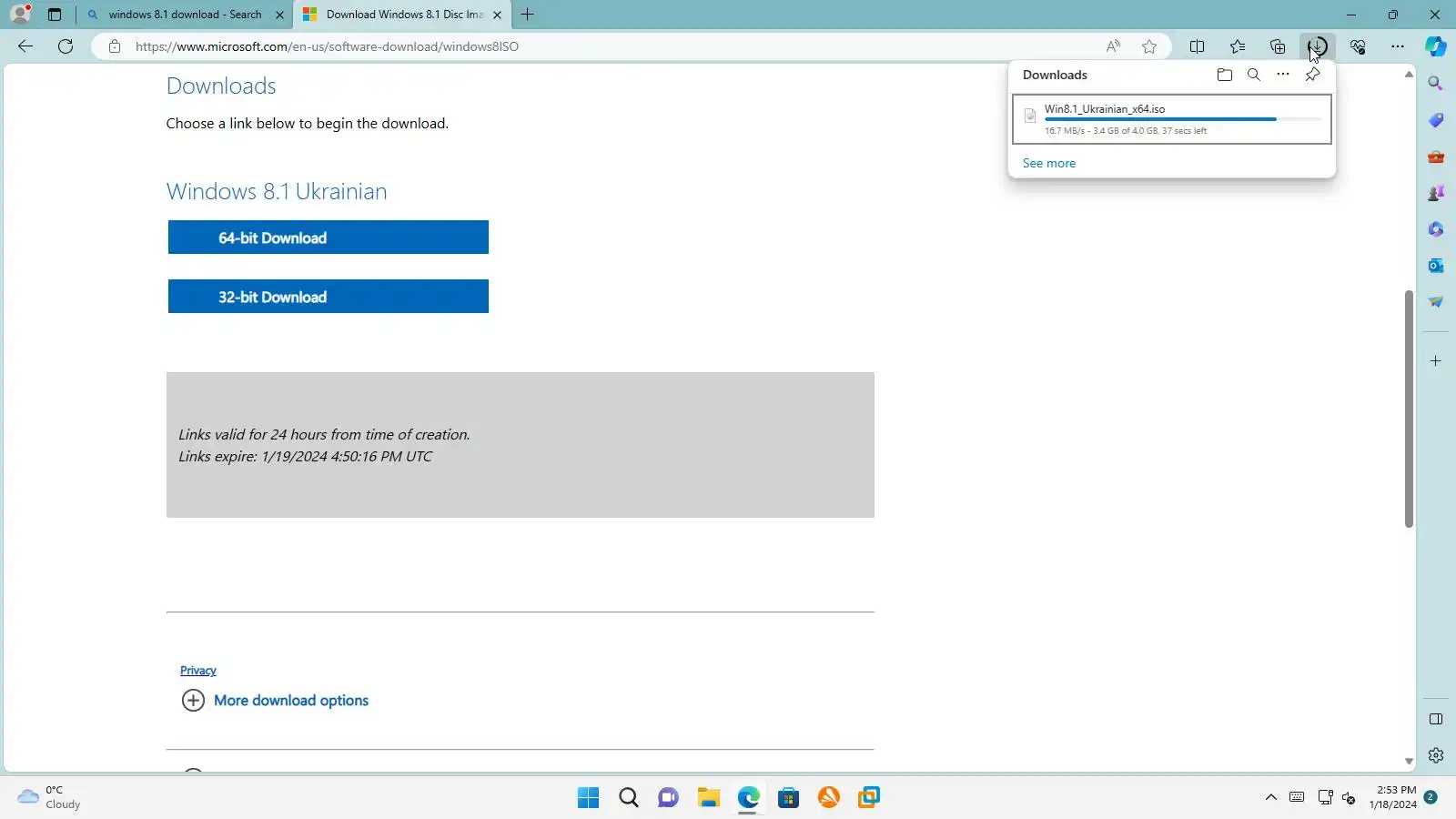Open Browser essentials heart icon
Image resolution: width=1456 pixels, height=819 pixels.
coord(1358,46)
